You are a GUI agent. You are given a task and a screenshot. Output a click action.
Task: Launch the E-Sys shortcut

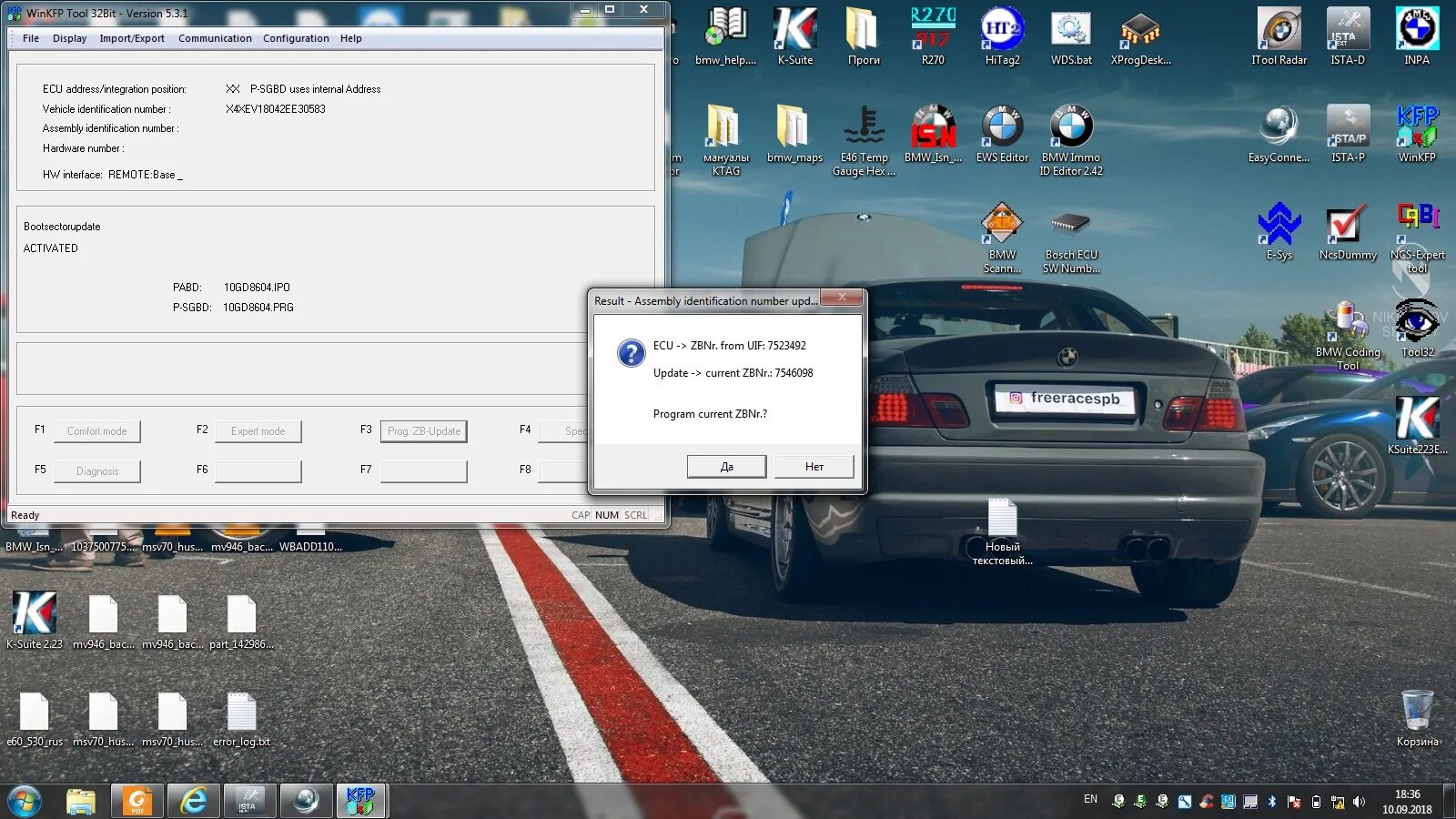[x=1279, y=232]
